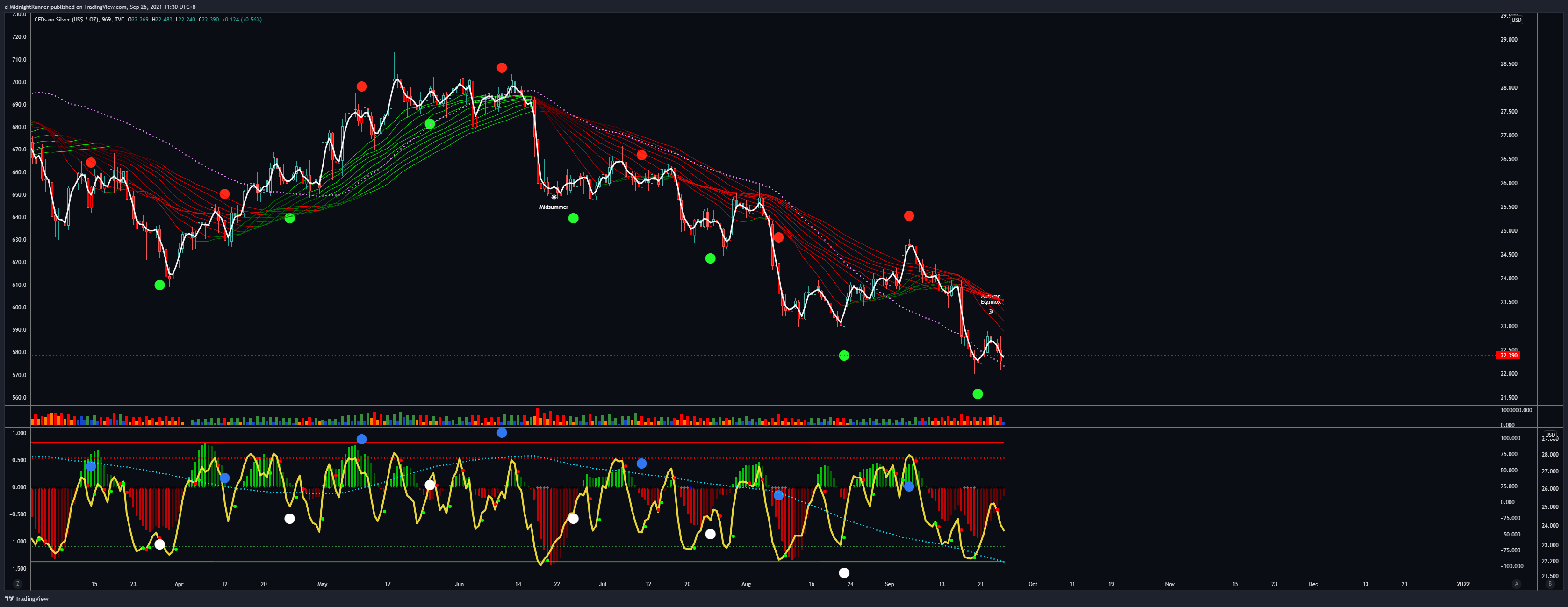1568x607 pixels.
Task: Click the Aug label on the time axis
Action: (x=746, y=584)
